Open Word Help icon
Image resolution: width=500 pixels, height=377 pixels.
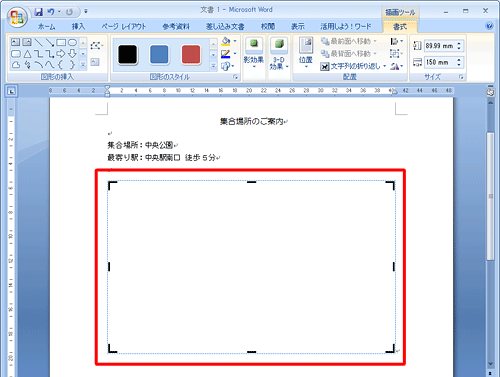click(489, 26)
